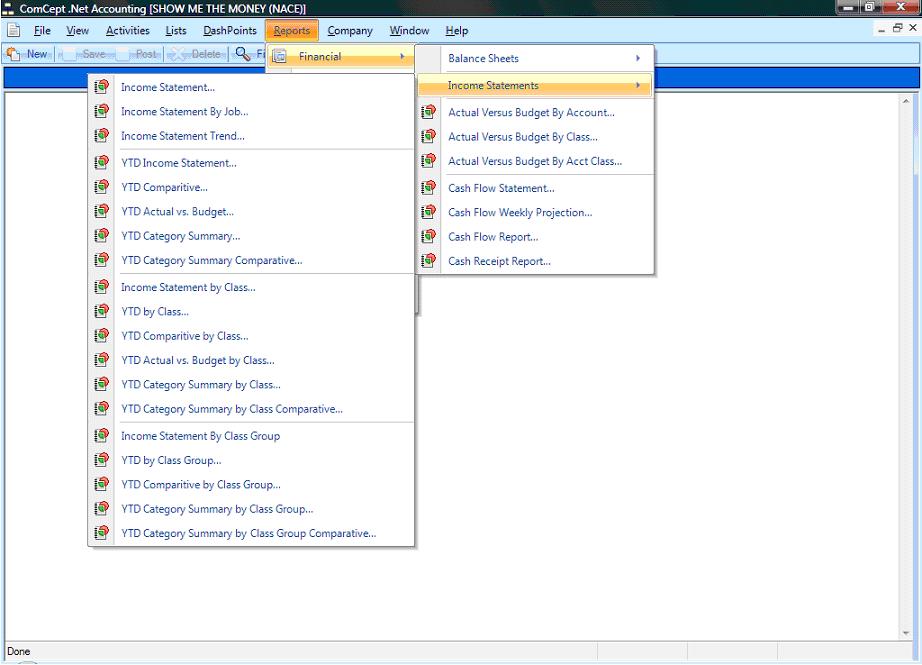Select YTD Category Summary Comparative

coord(211,261)
